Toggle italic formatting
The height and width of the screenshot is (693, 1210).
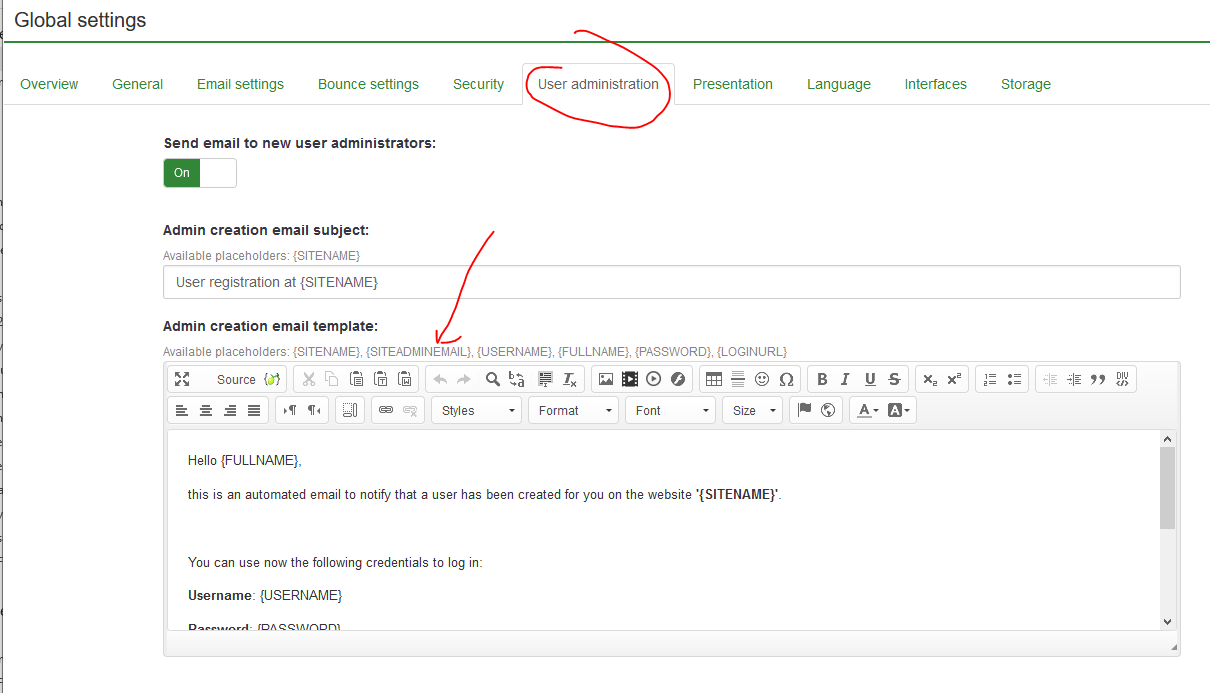tap(846, 379)
